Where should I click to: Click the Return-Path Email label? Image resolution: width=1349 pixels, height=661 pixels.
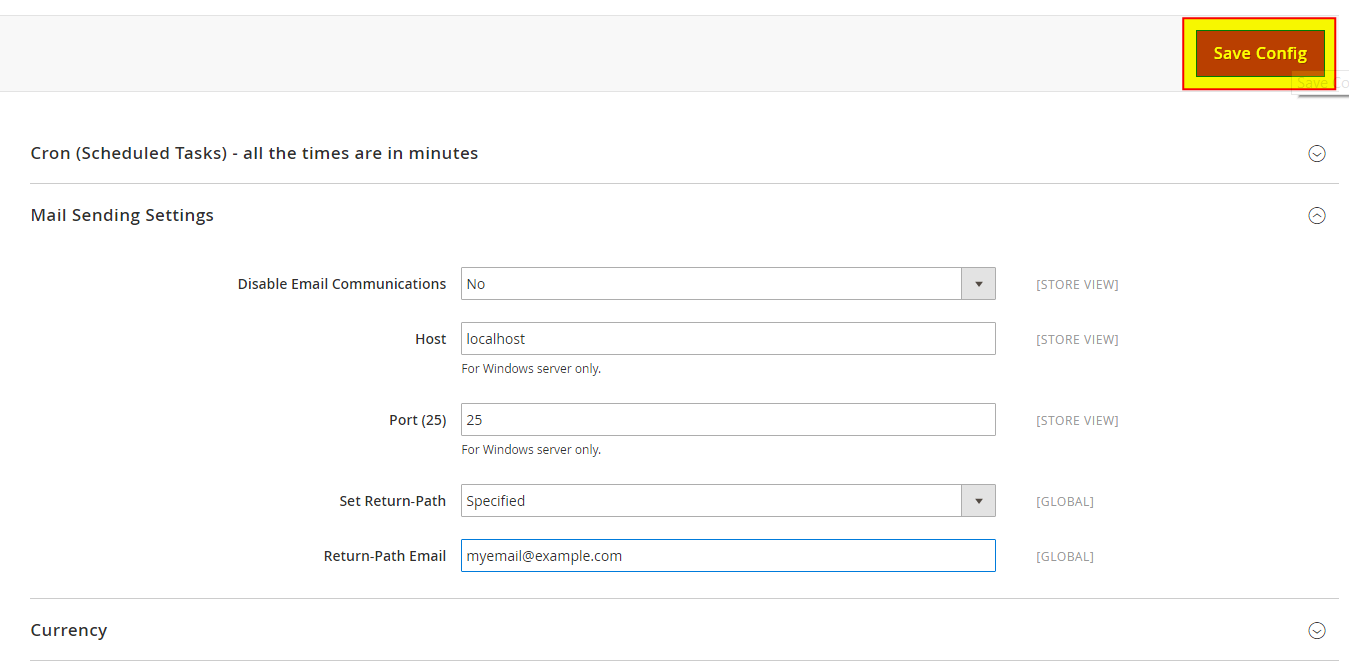pyautogui.click(x=384, y=556)
